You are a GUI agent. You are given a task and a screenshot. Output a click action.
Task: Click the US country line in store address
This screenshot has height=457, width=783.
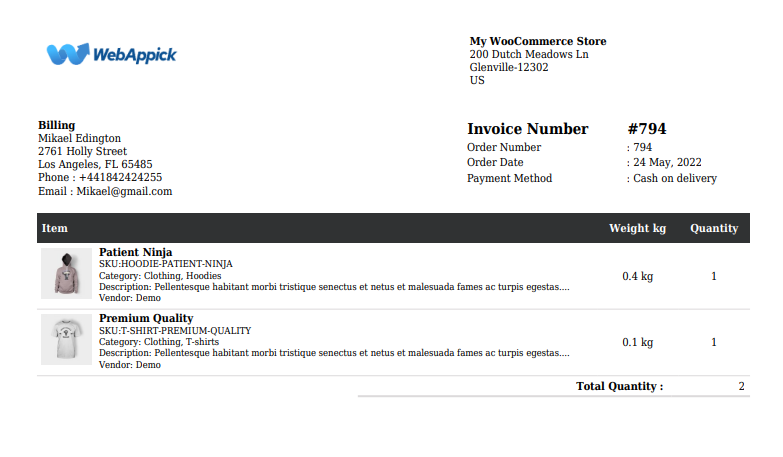(x=477, y=80)
